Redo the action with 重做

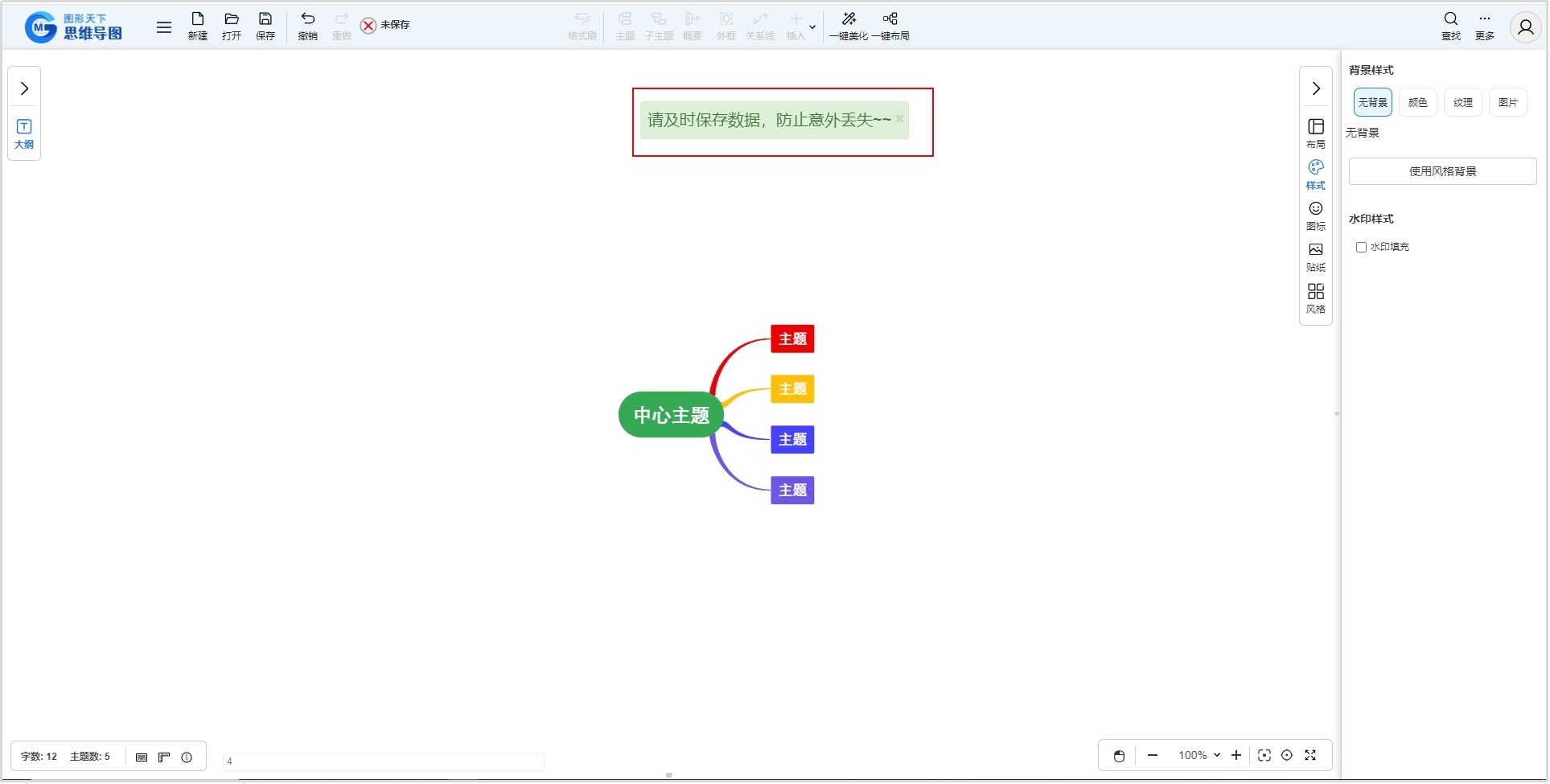pyautogui.click(x=342, y=27)
